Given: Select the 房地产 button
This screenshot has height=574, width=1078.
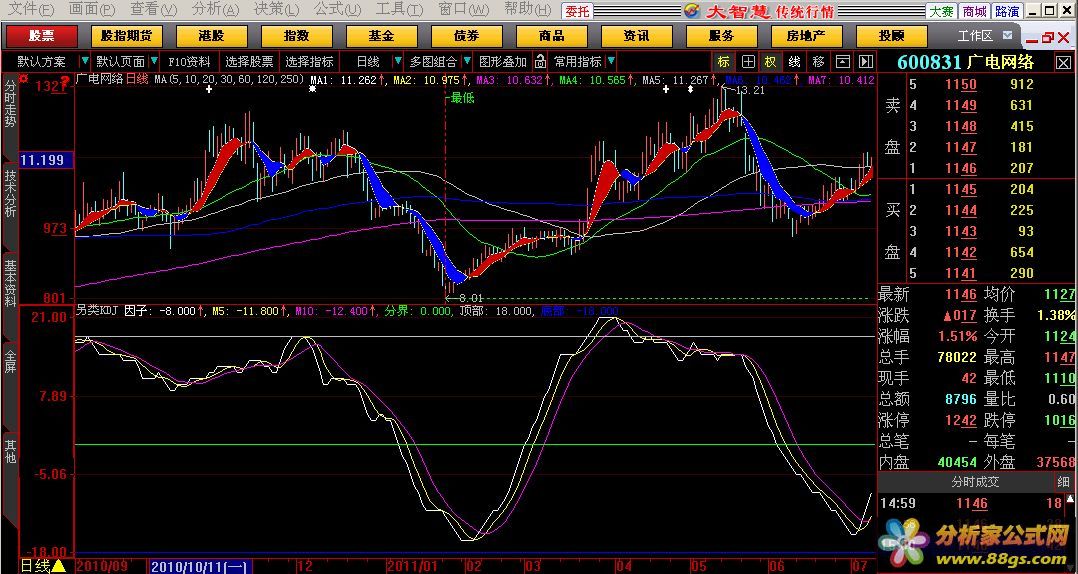Looking at the screenshot, I should coord(806,36).
